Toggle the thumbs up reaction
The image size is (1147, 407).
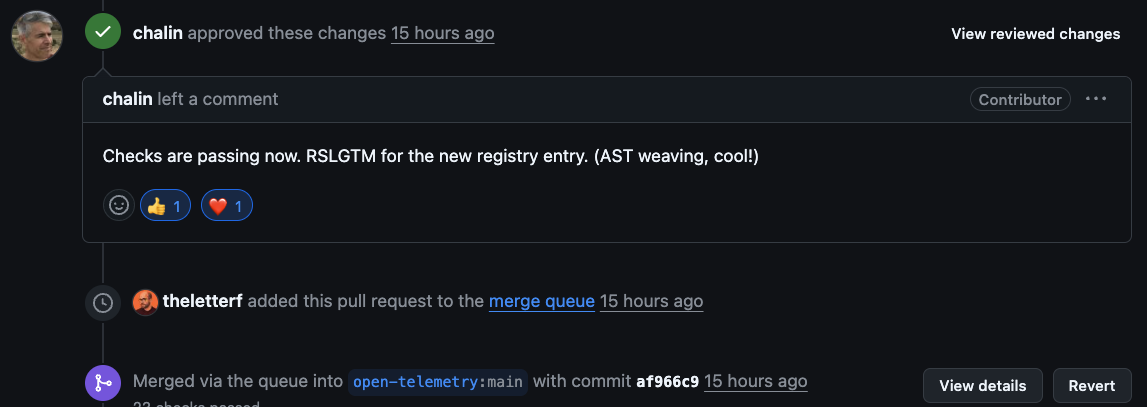pyautogui.click(x=165, y=206)
